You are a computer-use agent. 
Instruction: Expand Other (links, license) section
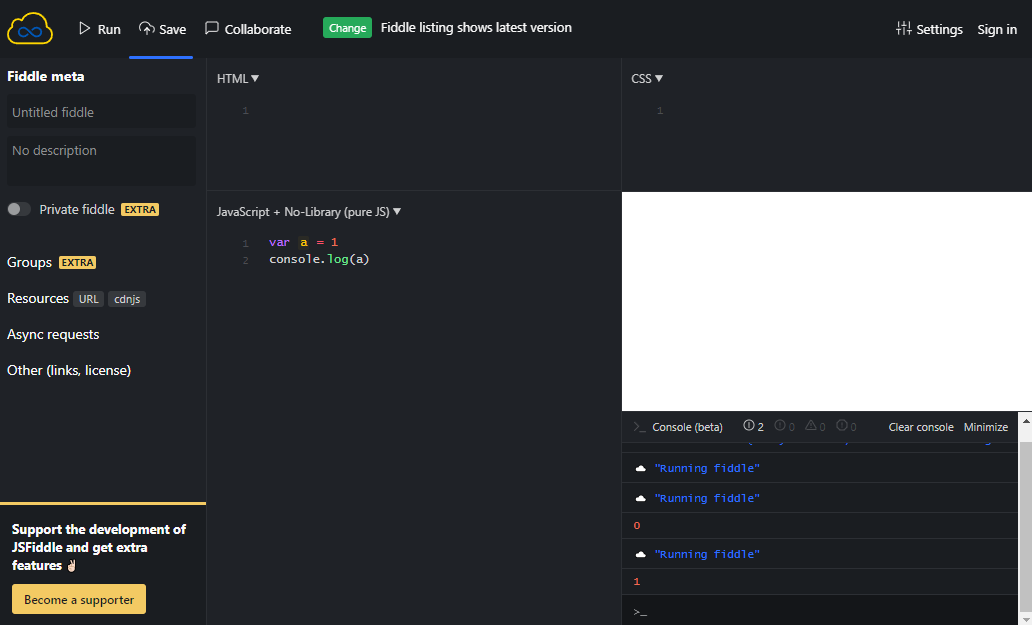point(68,370)
